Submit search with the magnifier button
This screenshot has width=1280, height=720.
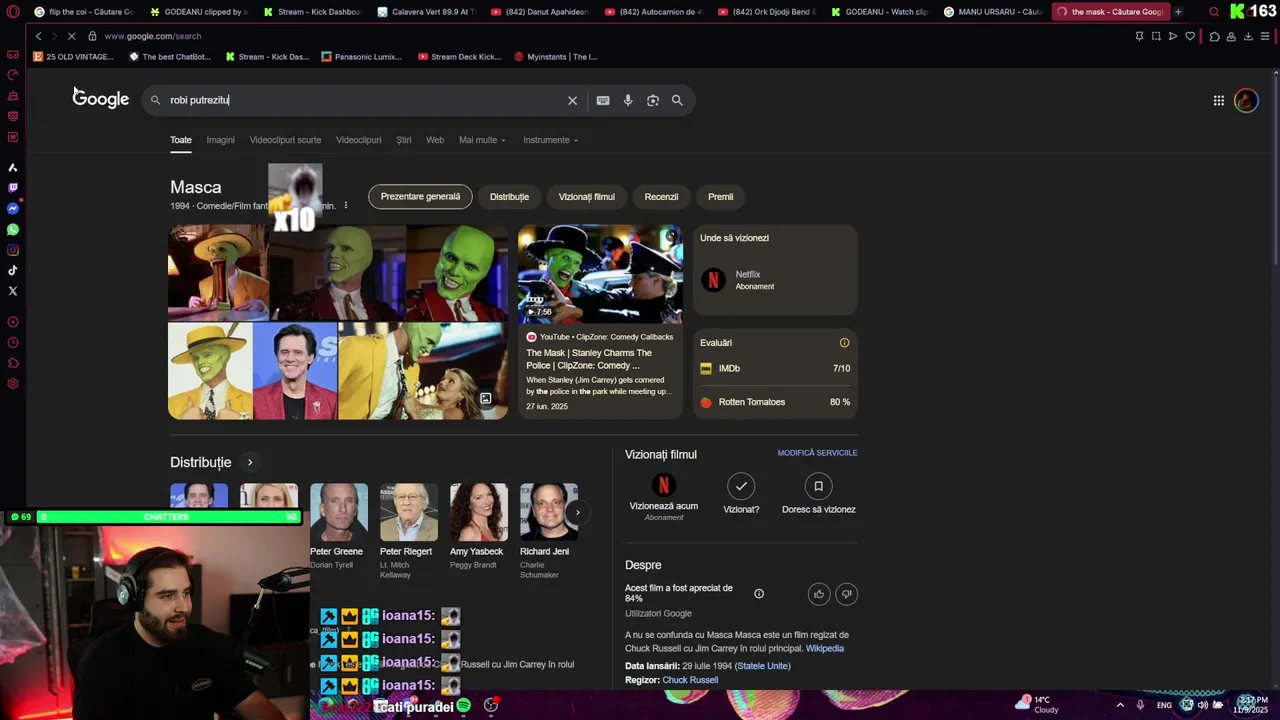point(677,100)
